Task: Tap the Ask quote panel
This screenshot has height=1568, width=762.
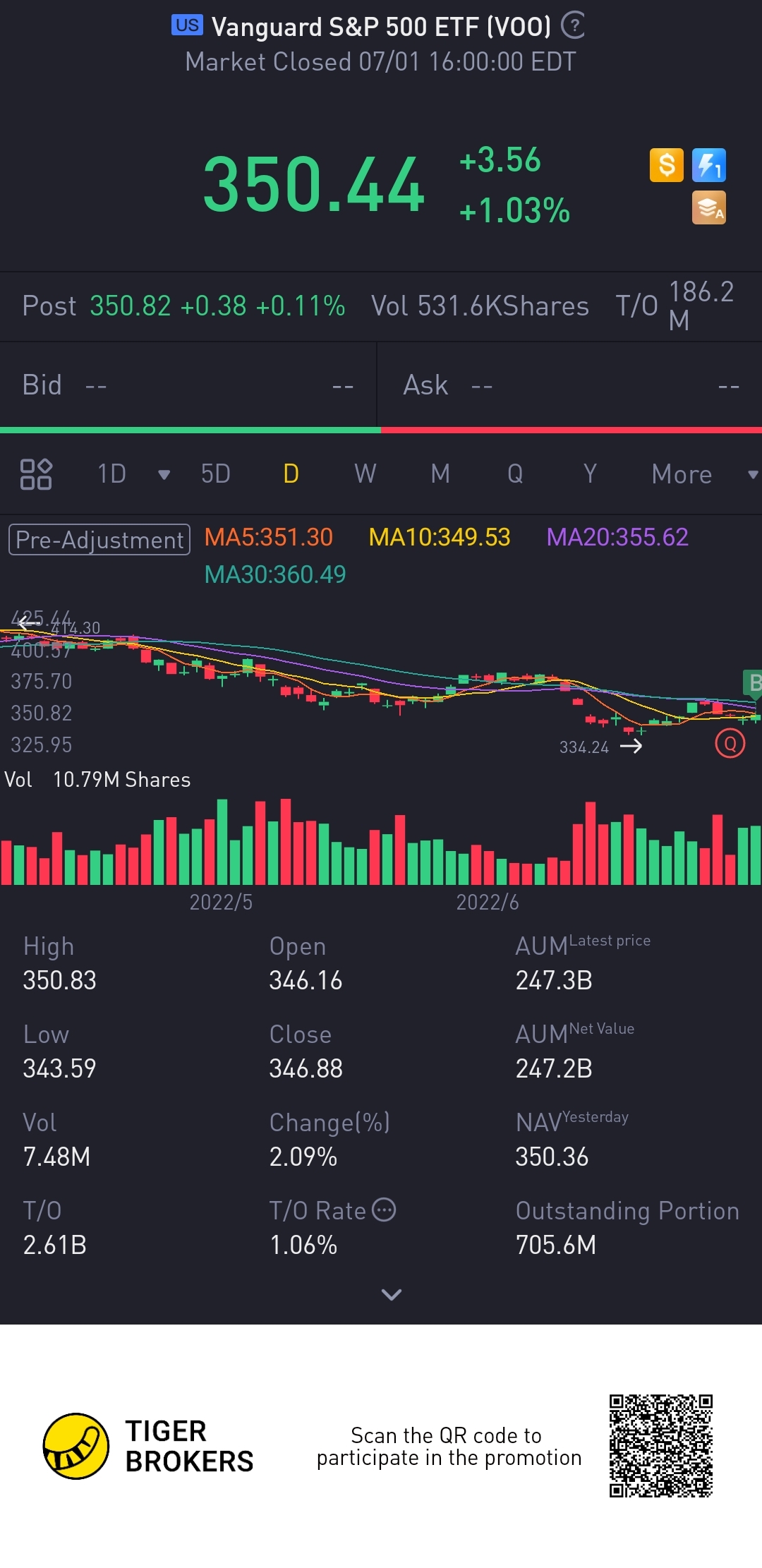Action: click(x=570, y=385)
